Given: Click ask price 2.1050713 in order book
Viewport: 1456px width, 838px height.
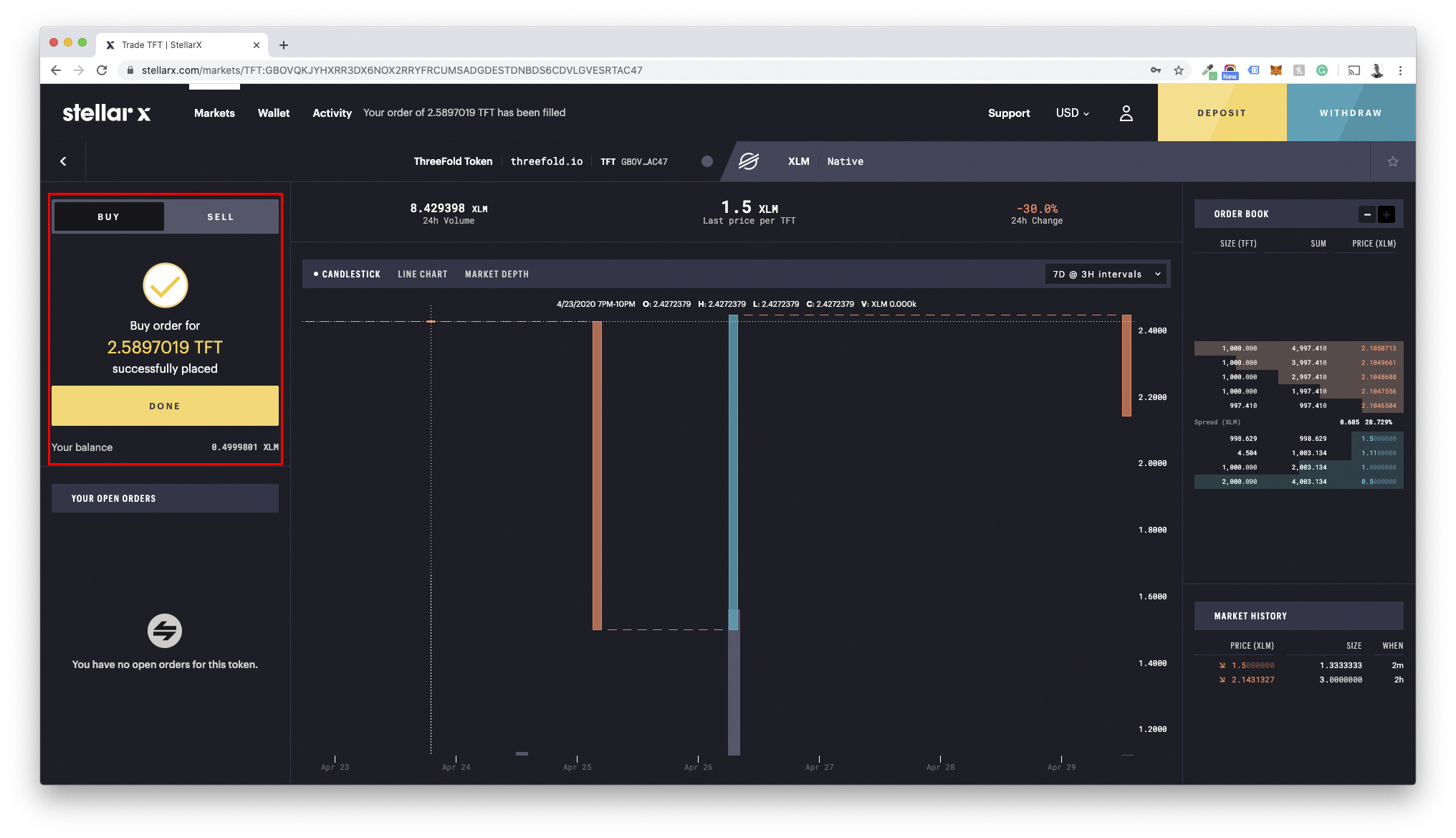Looking at the screenshot, I should pyautogui.click(x=1379, y=348).
